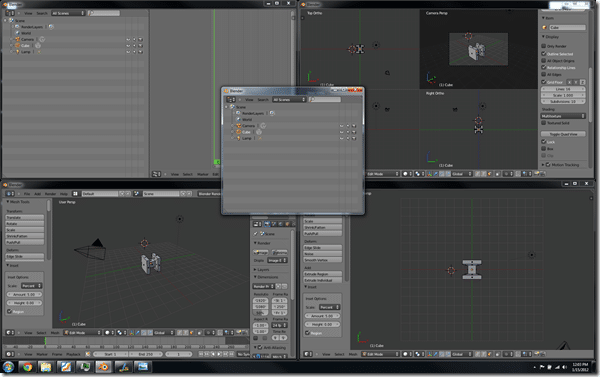Click Smooth Vertex in bottom-right tool shelf
This screenshot has height=377, width=600.
[x=323, y=260]
